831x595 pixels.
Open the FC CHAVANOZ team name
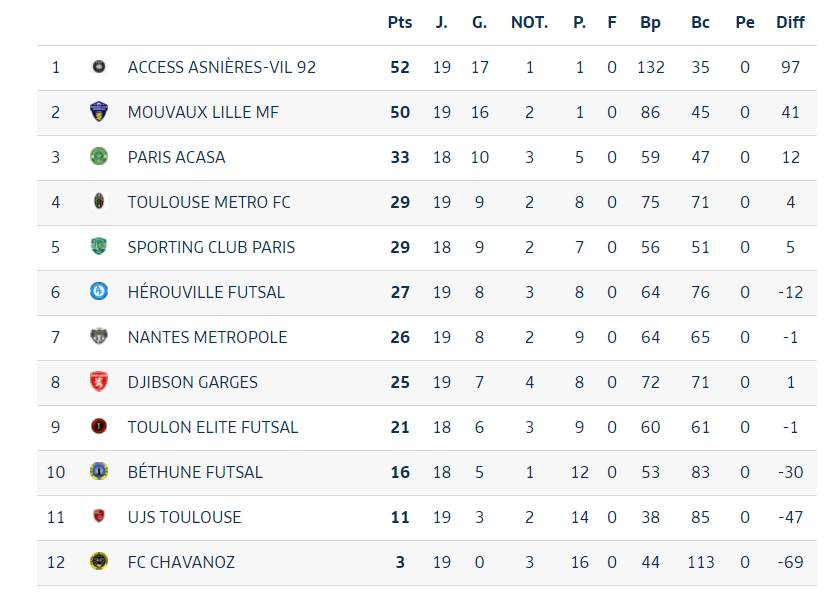click(181, 562)
